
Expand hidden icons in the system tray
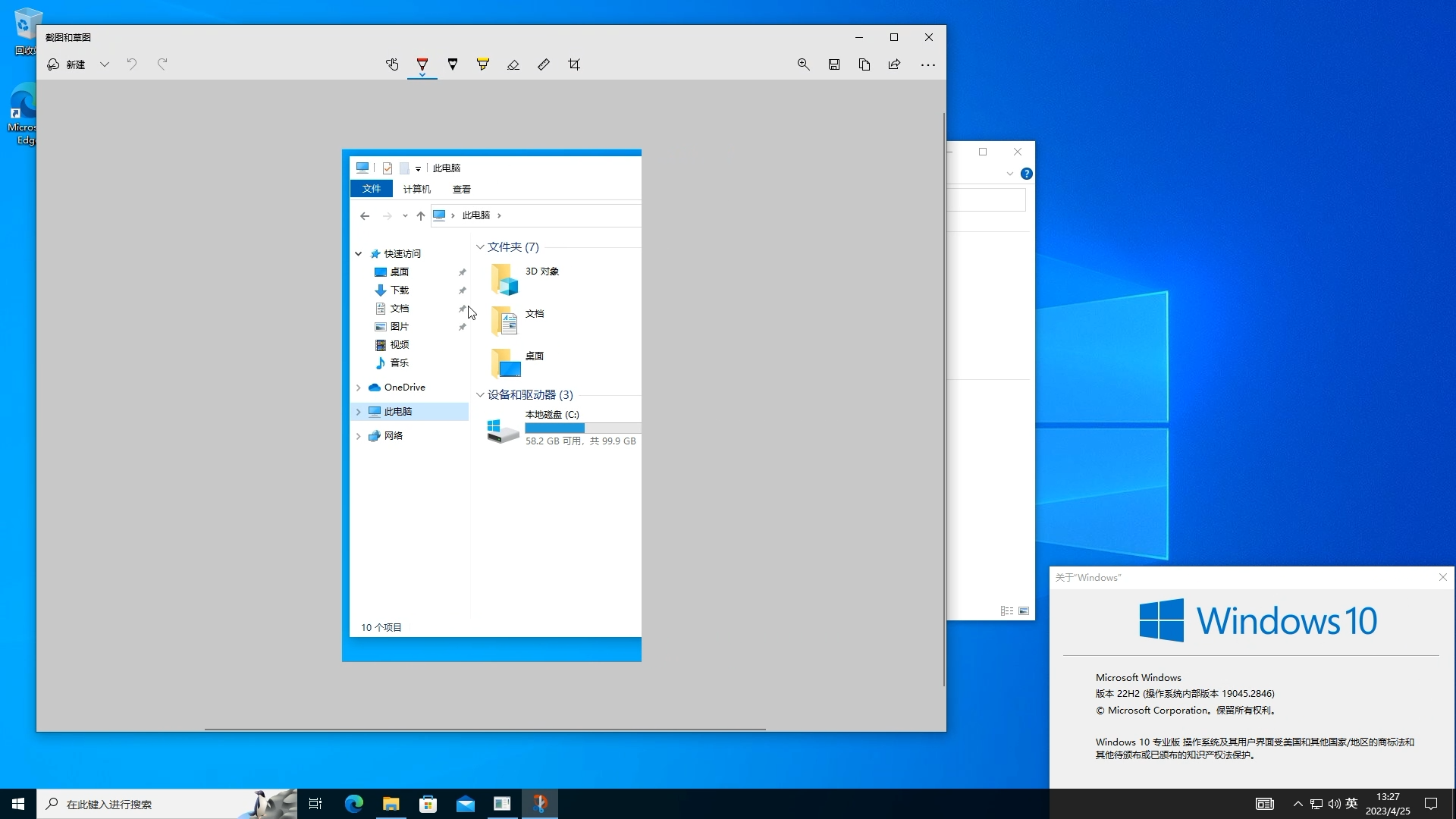pos(1298,803)
